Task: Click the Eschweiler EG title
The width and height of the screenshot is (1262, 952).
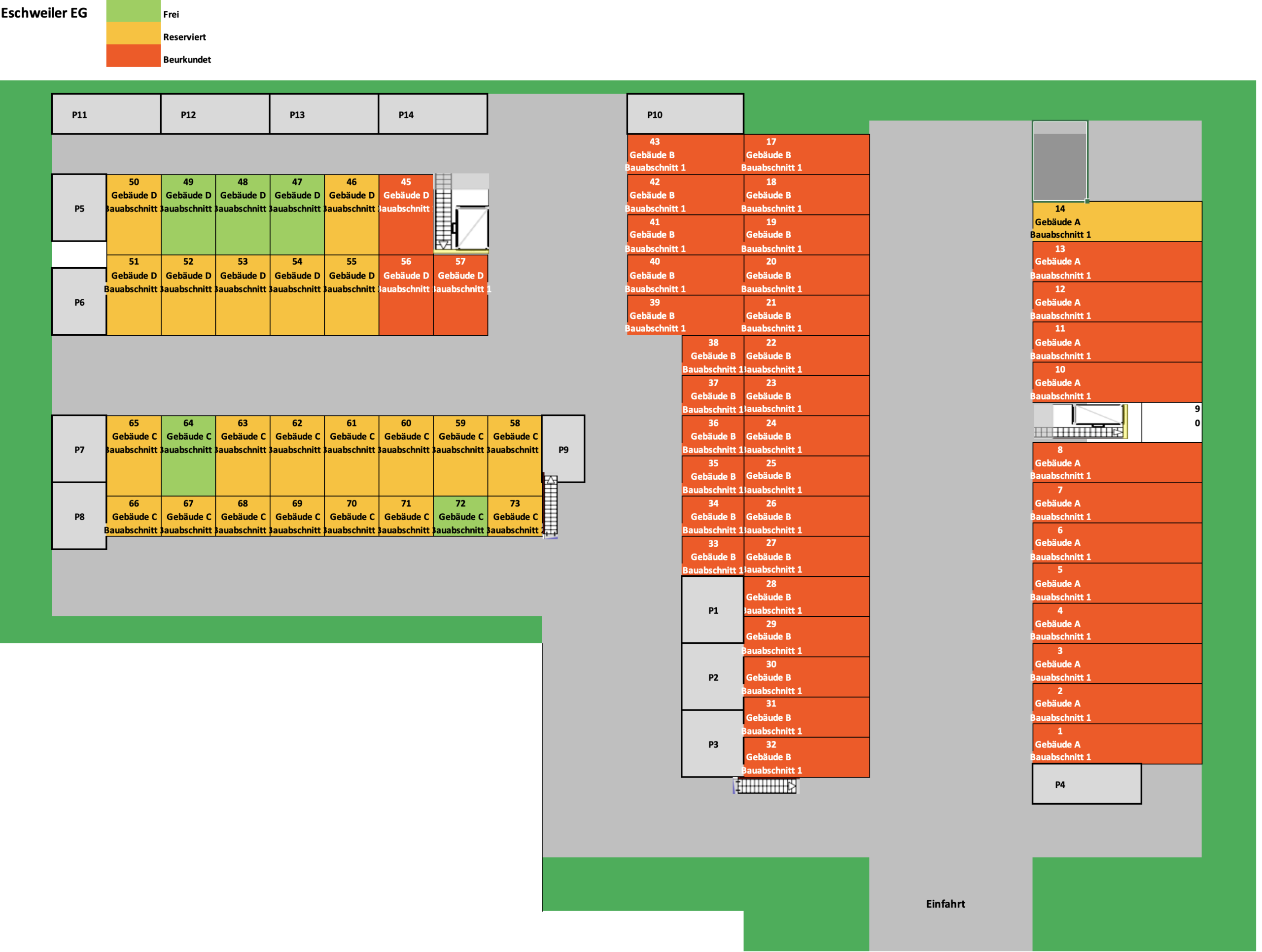Action: pyautogui.click(x=44, y=12)
